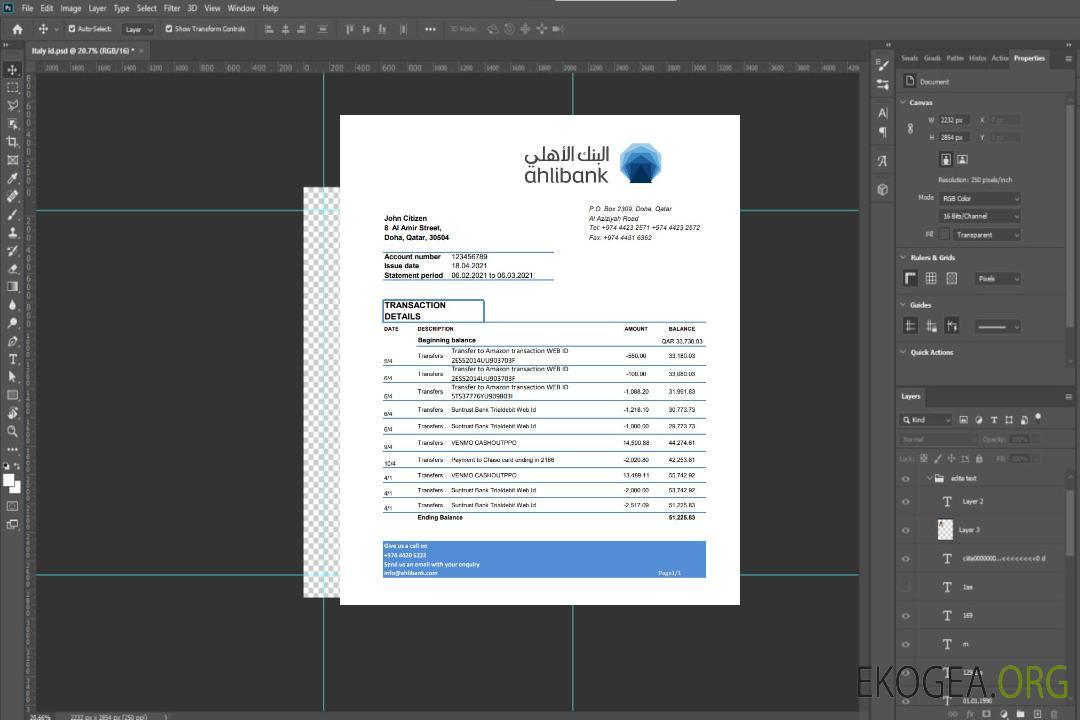Hide the 'edite text' group
This screenshot has height=720, width=1080.
point(906,479)
